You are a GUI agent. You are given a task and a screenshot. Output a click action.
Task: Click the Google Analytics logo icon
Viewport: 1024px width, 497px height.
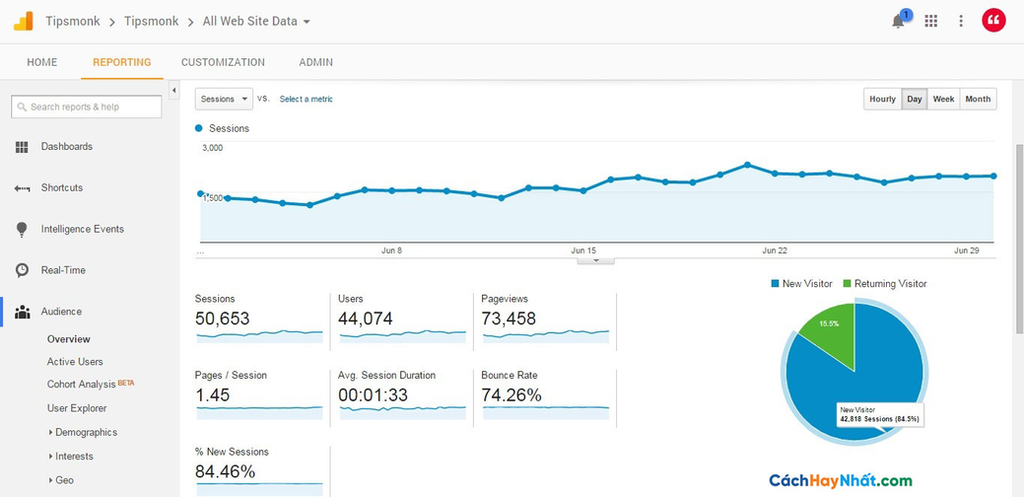click(23, 21)
